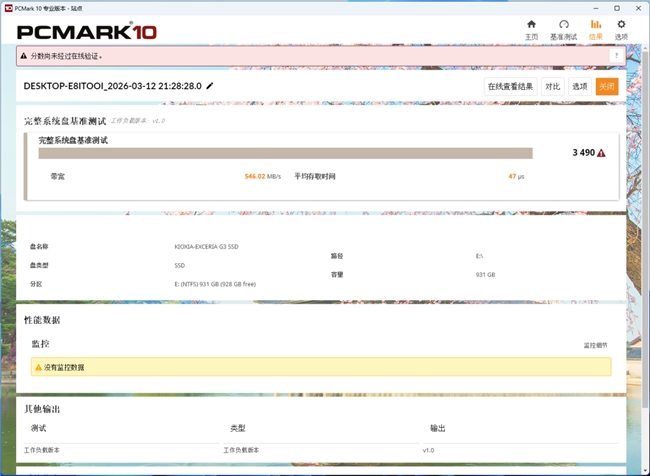Switch to the 结果 results tab
Screen dimensions: 650x476
[x=596, y=30]
